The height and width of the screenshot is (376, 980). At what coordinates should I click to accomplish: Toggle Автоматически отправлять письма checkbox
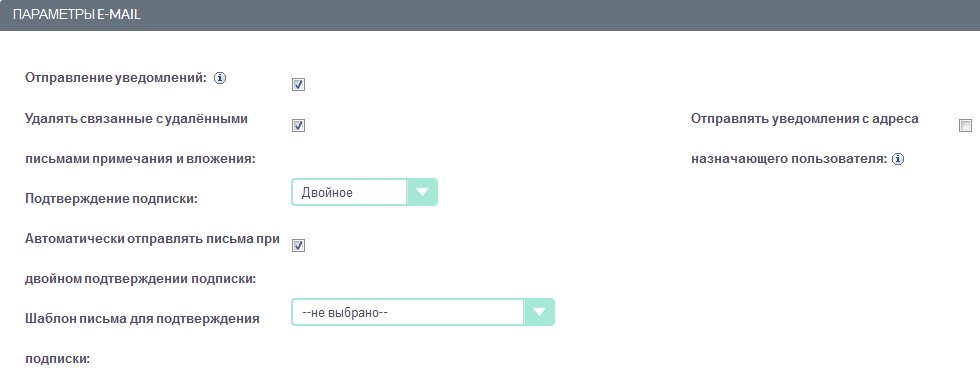tap(299, 245)
